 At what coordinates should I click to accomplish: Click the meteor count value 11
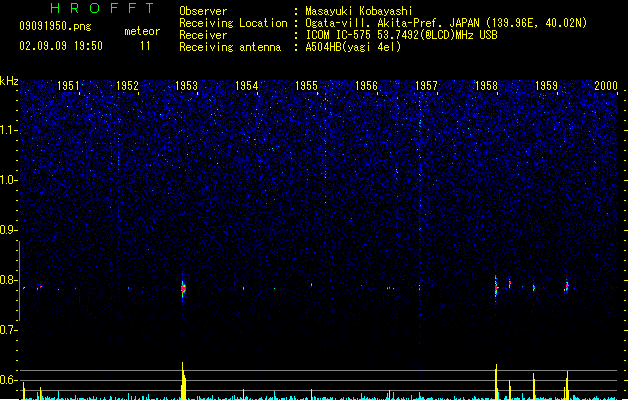coord(145,46)
